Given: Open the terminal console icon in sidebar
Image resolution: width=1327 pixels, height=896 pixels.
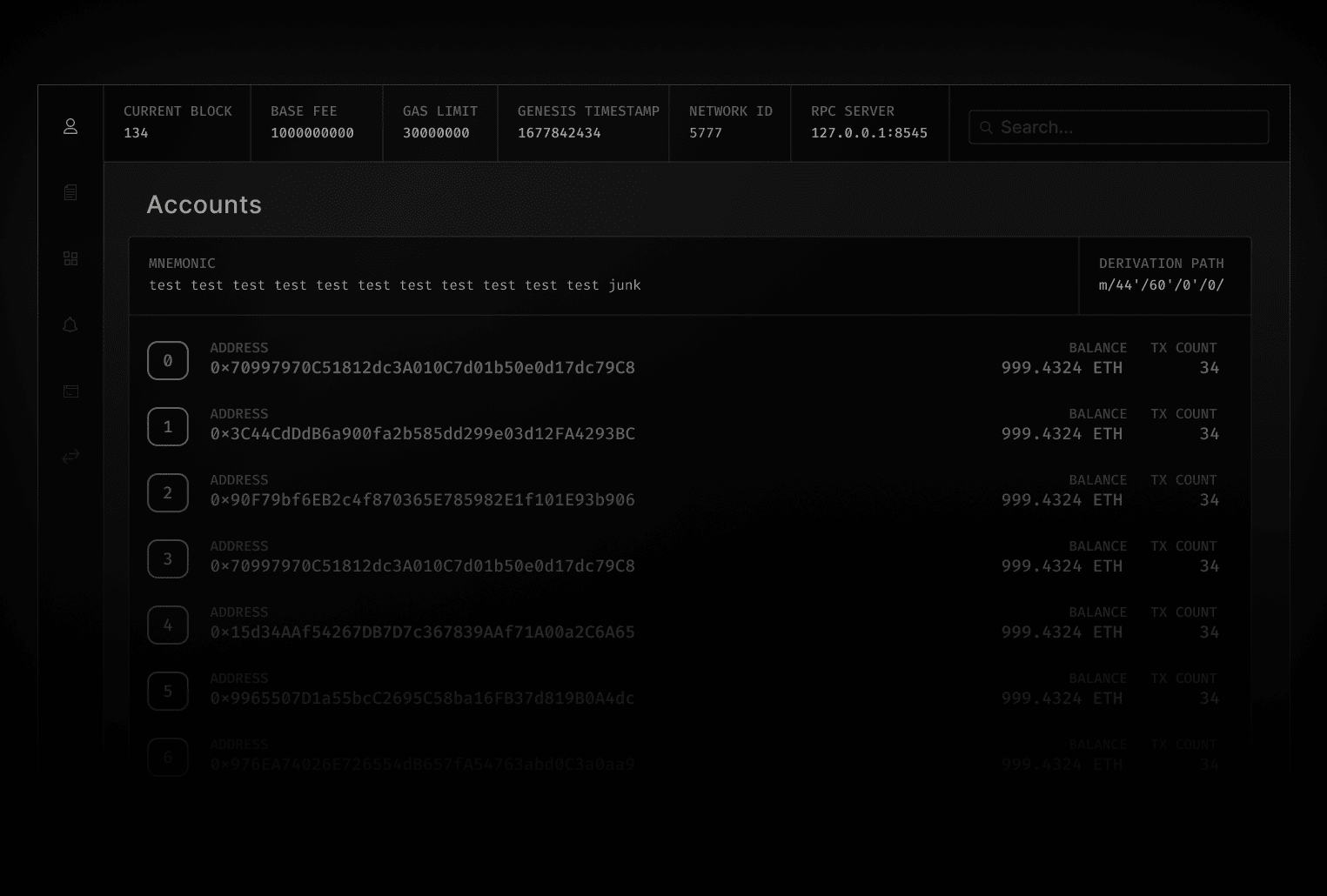Looking at the screenshot, I should (x=70, y=391).
